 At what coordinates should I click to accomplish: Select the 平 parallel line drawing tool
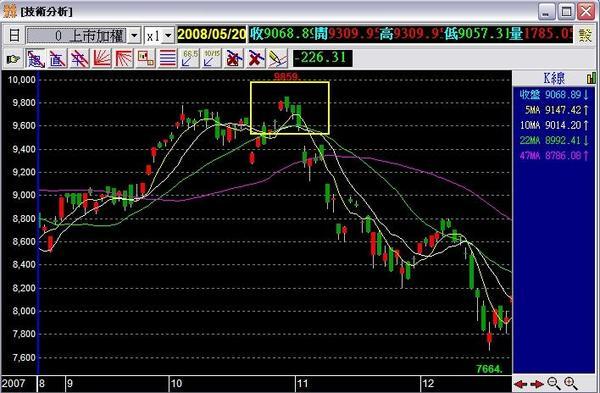pos(80,59)
